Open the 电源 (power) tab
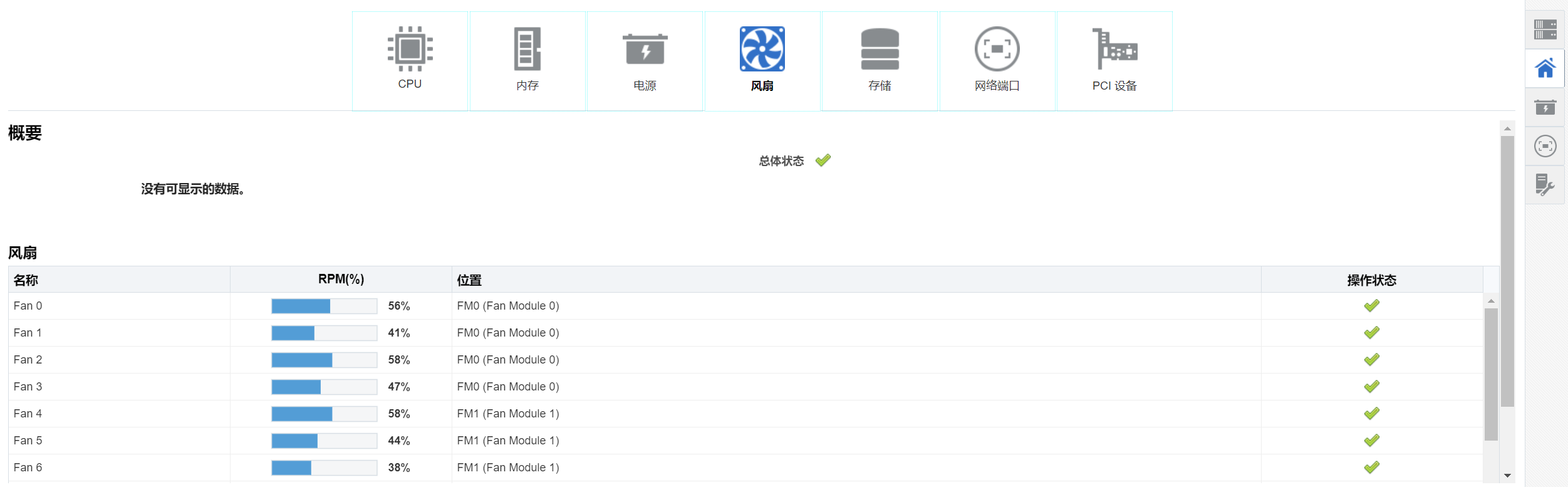The image size is (1568, 487). pyautogui.click(x=645, y=61)
